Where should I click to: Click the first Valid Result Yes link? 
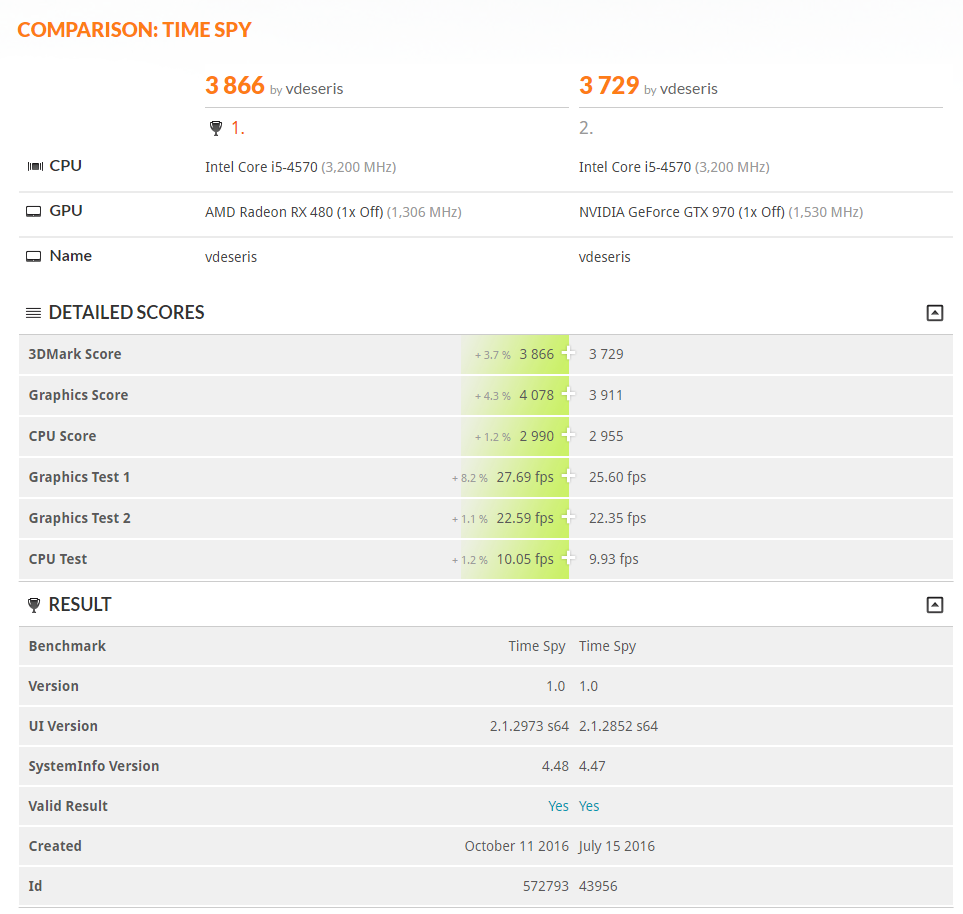click(558, 806)
